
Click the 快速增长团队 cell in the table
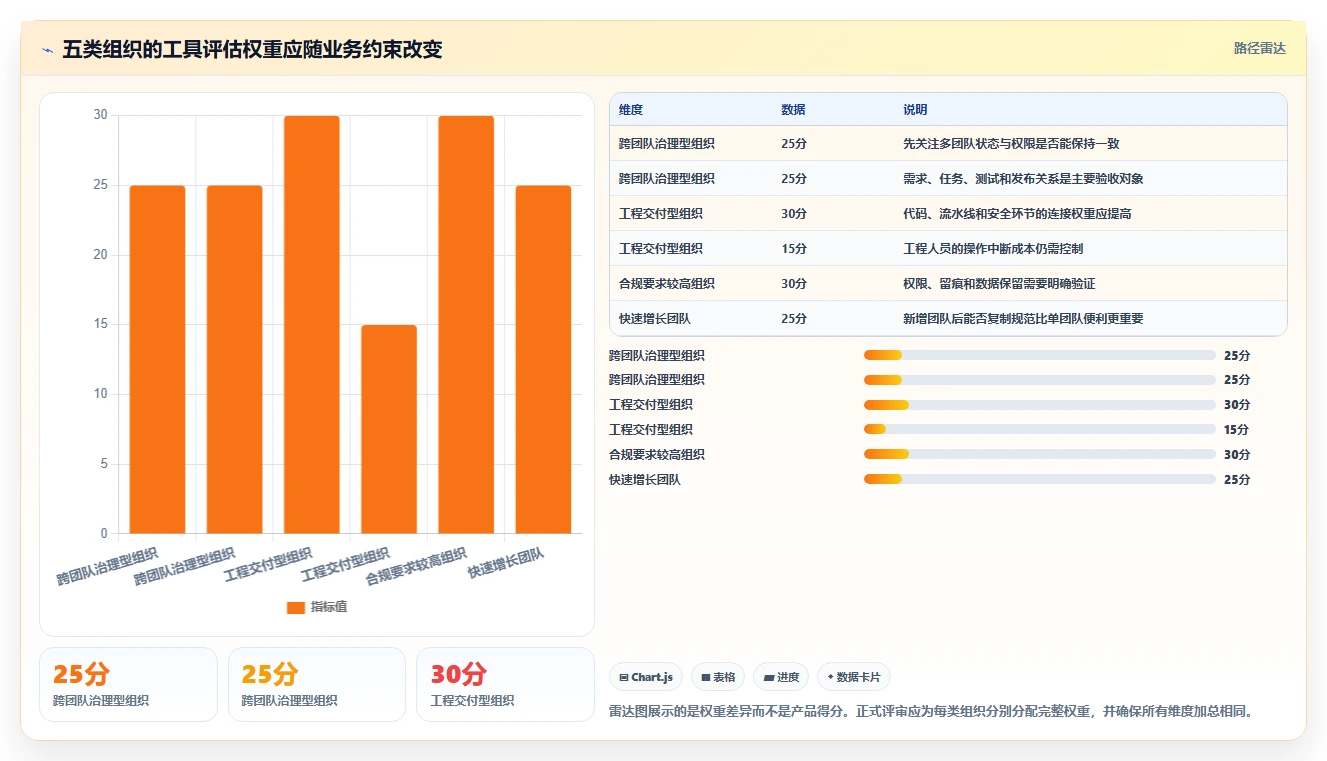coord(654,319)
